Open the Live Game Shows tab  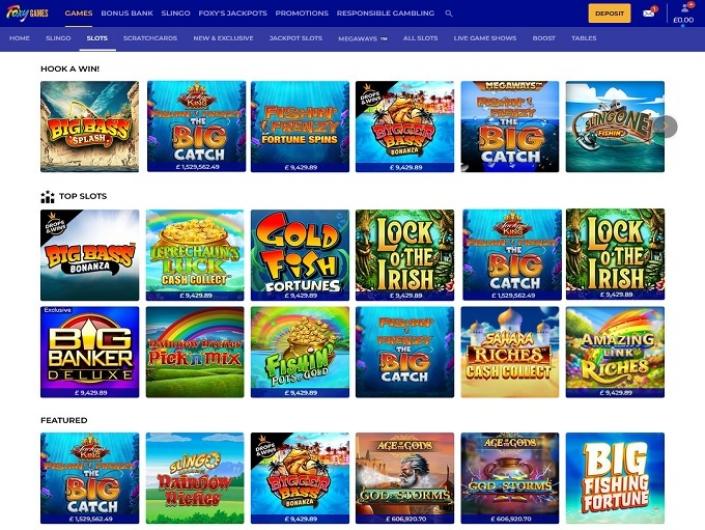[x=485, y=38]
